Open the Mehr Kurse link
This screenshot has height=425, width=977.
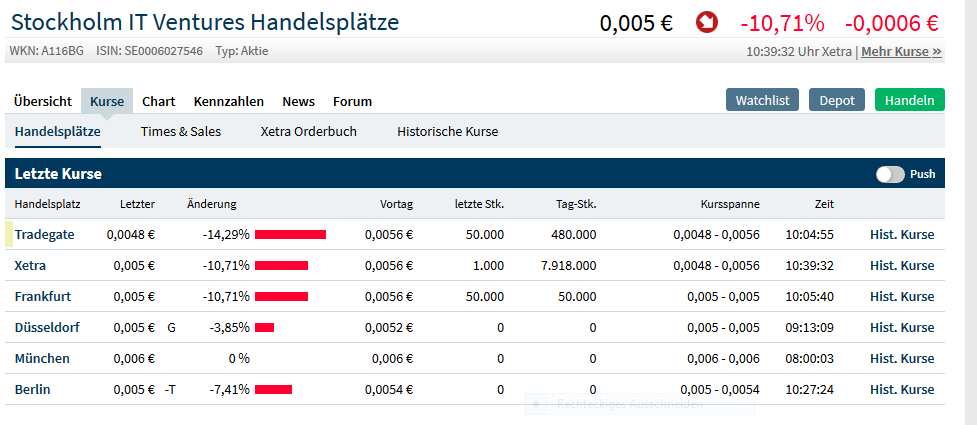click(x=901, y=51)
